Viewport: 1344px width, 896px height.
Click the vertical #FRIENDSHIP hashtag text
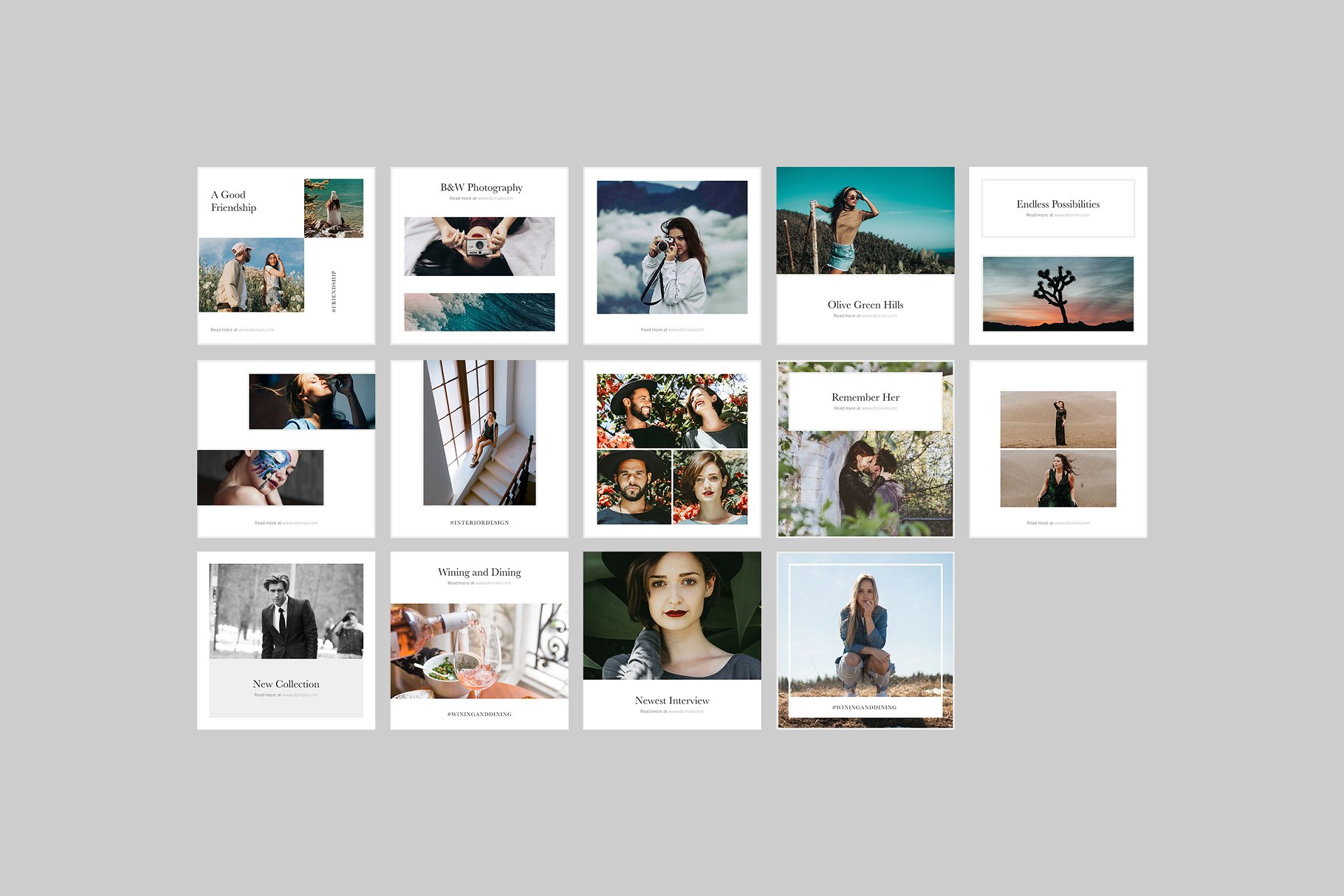pos(334,292)
